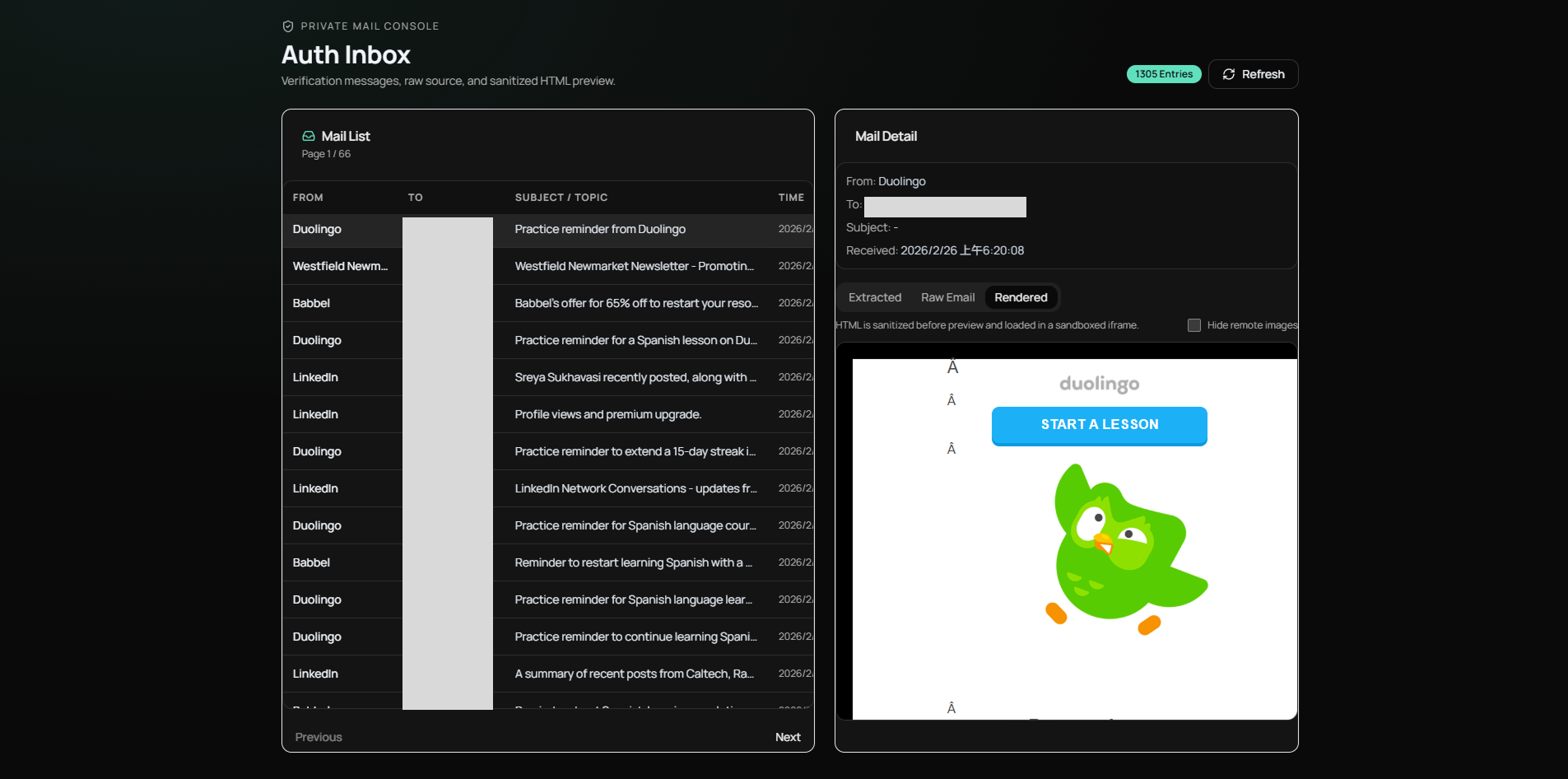
Task: Click the refresh arrows icon
Action: (1229, 74)
